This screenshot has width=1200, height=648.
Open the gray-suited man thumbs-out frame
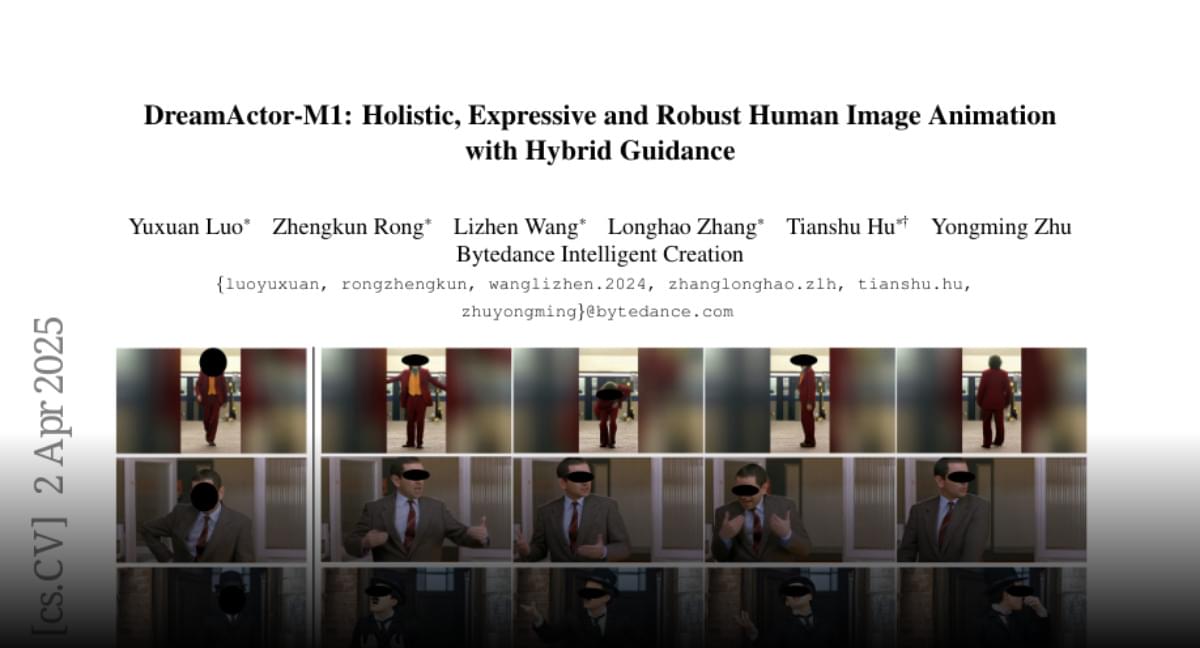416,510
